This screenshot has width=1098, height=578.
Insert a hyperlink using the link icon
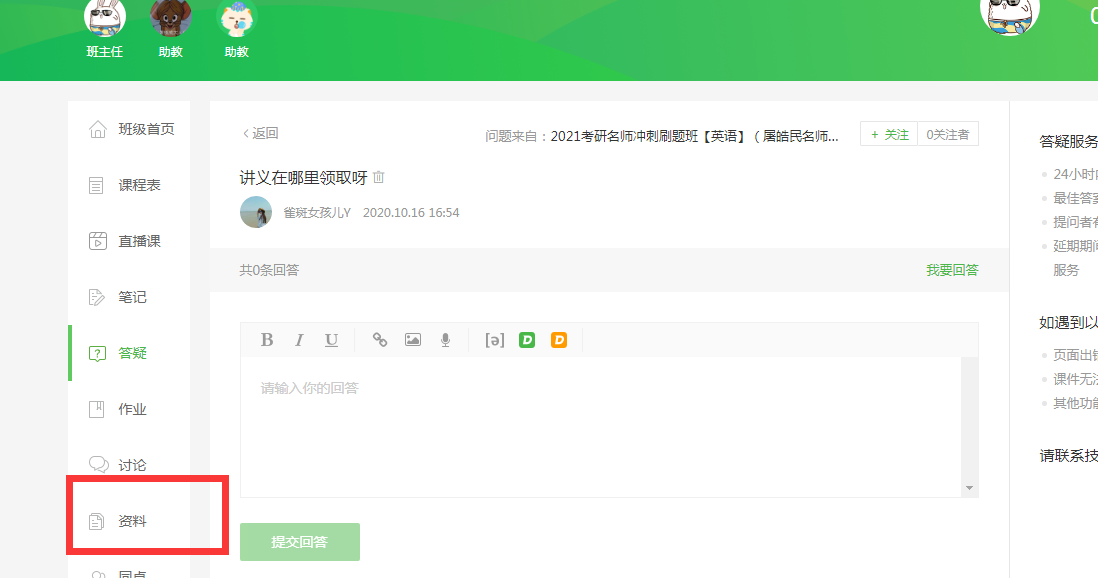[x=380, y=340]
